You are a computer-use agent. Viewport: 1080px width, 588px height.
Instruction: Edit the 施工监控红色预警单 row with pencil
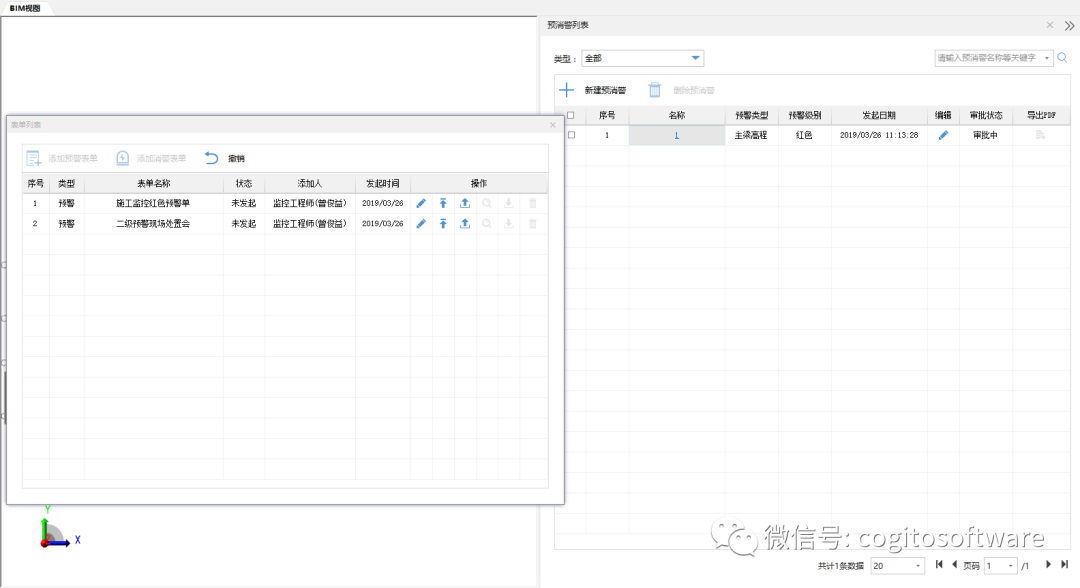pyautogui.click(x=422, y=203)
